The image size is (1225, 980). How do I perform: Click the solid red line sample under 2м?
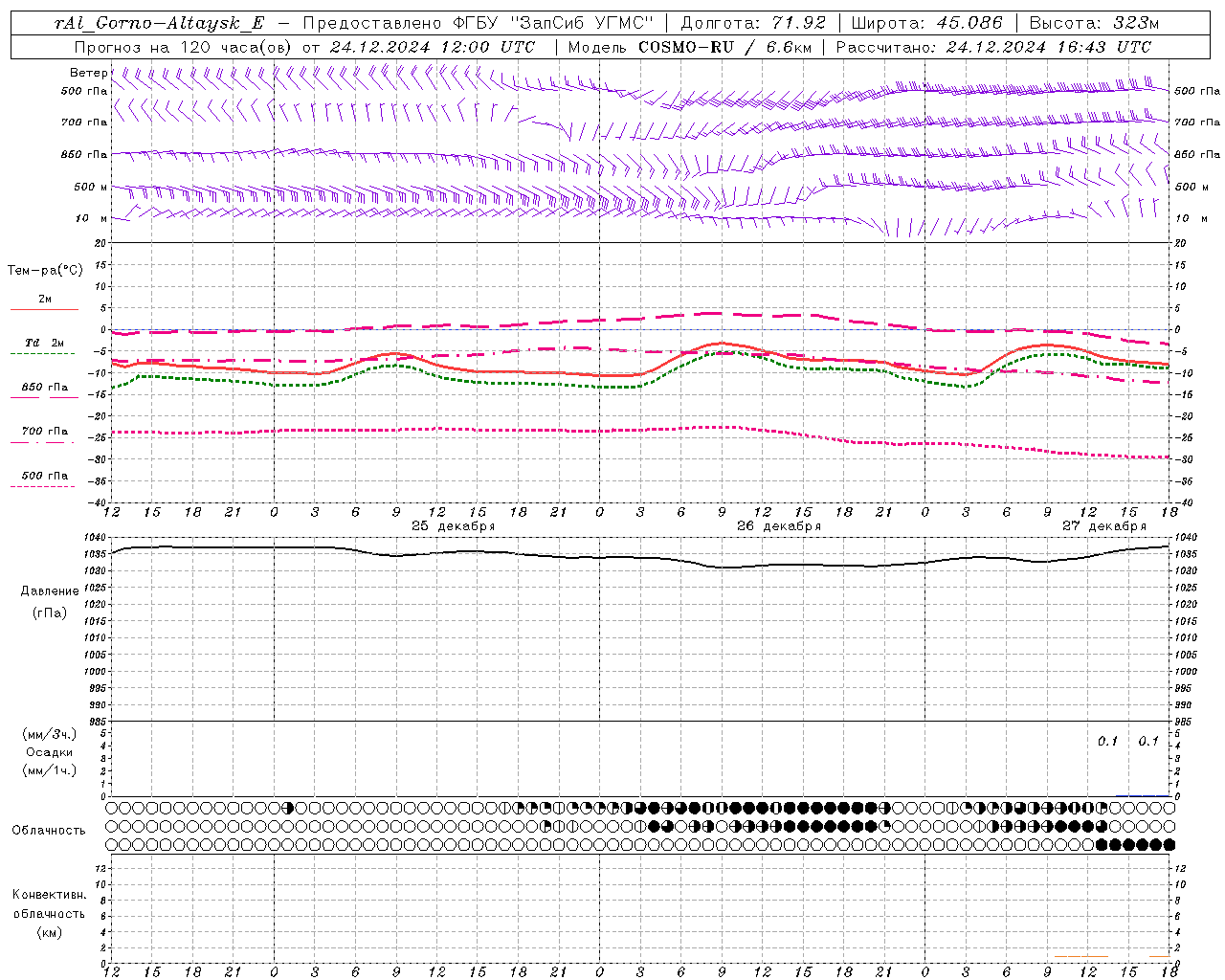click(44, 309)
